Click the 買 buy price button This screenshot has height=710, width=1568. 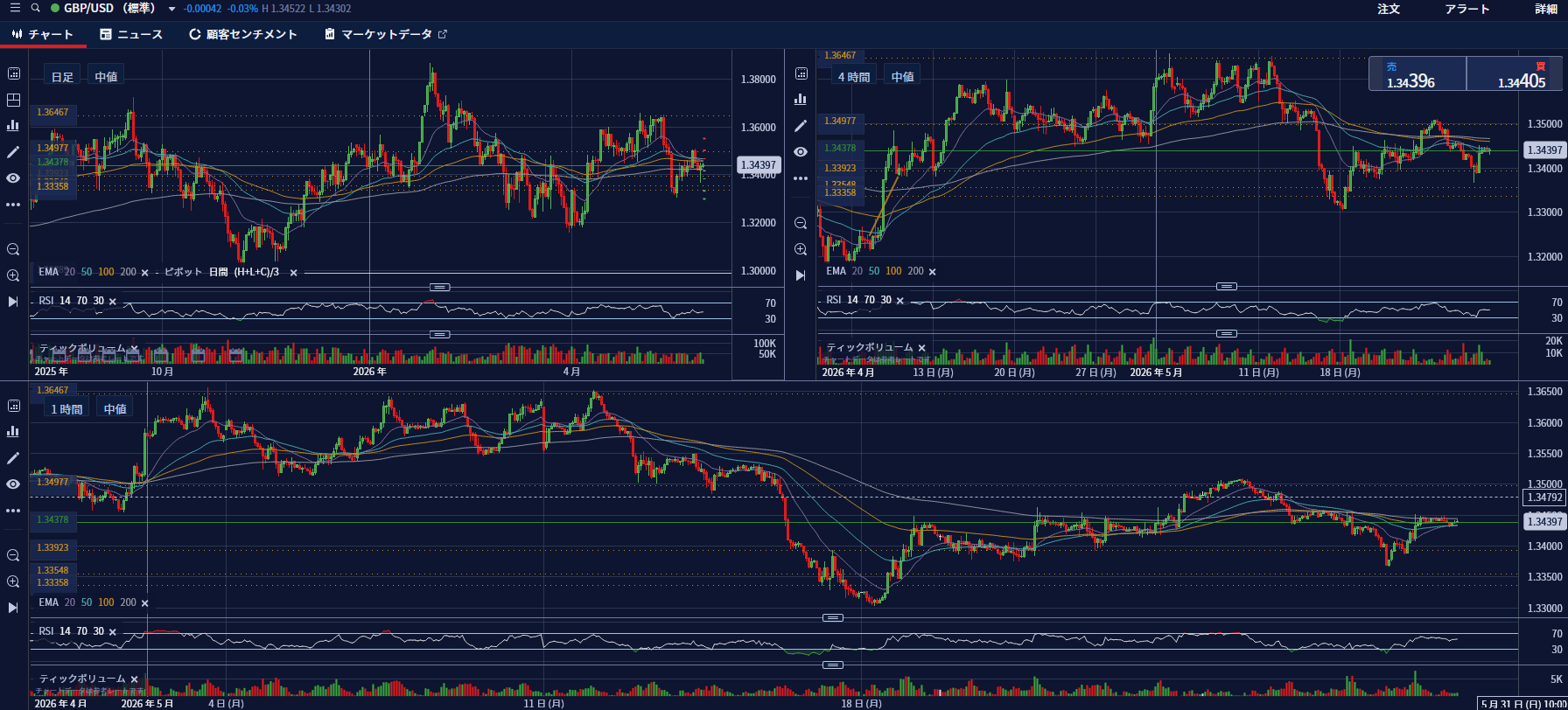pyautogui.click(x=1515, y=74)
